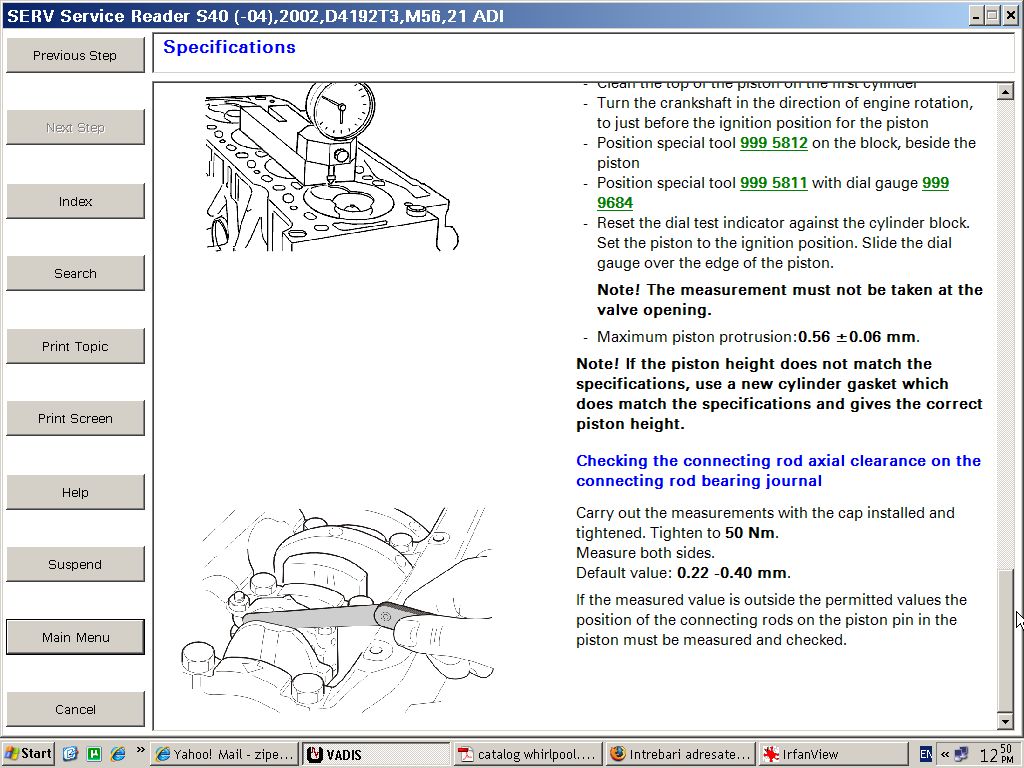Click the Cancel button
1024x768 pixels.
pyautogui.click(x=75, y=709)
